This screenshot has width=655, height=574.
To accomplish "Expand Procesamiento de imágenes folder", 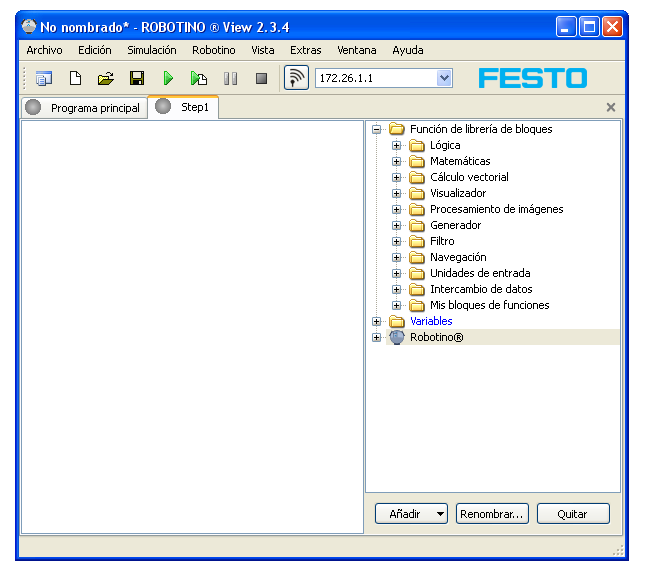I will pyautogui.click(x=396, y=209).
